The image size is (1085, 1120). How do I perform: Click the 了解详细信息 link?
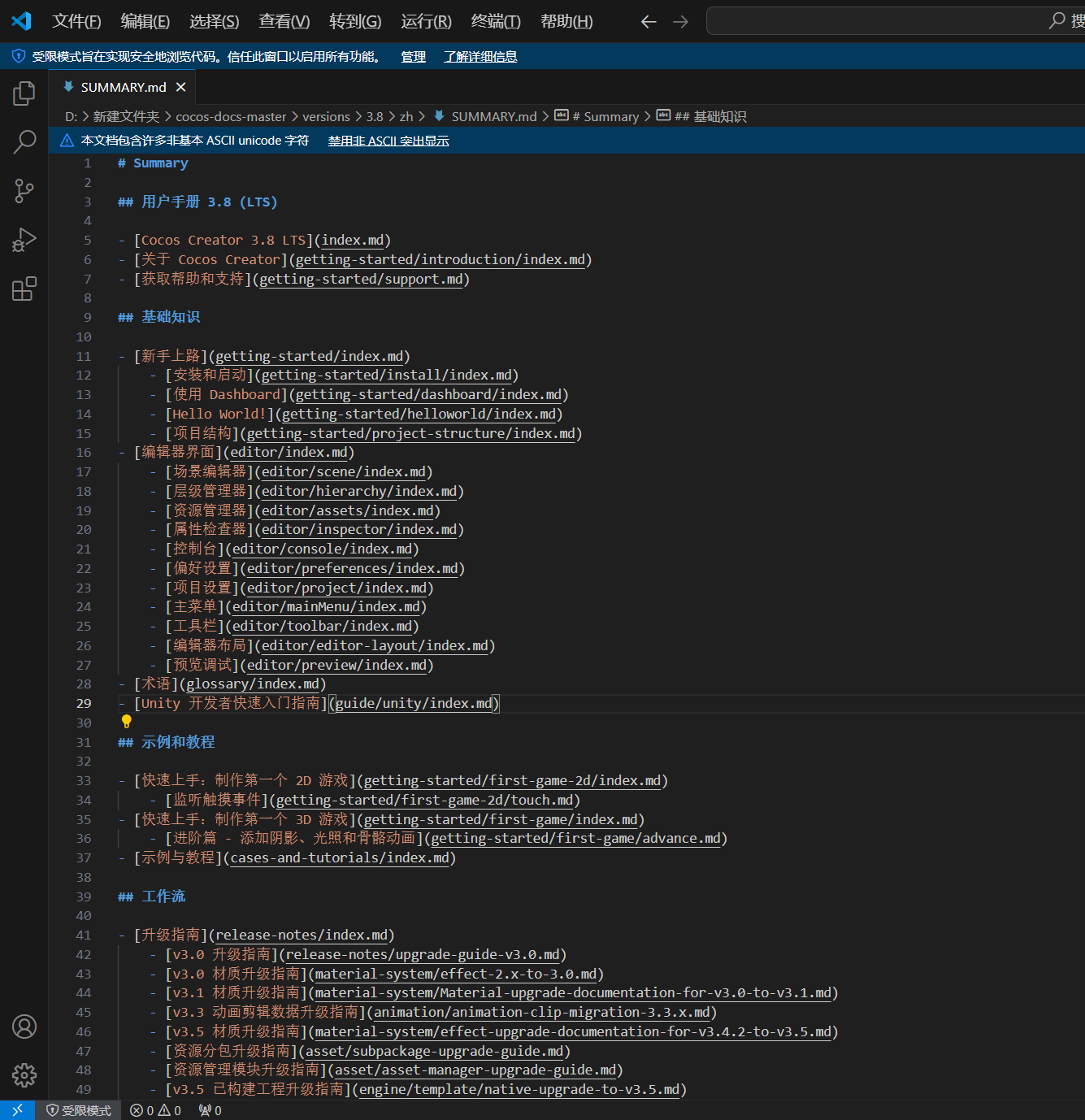480,56
